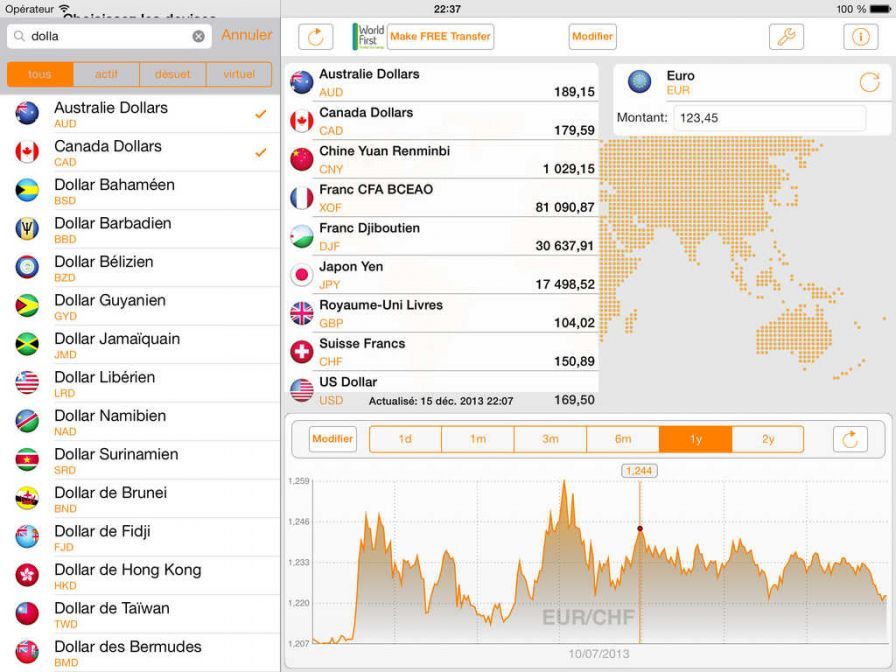This screenshot has height=672, width=896.
Task: Click the Euro flag icon
Action: click(640, 82)
